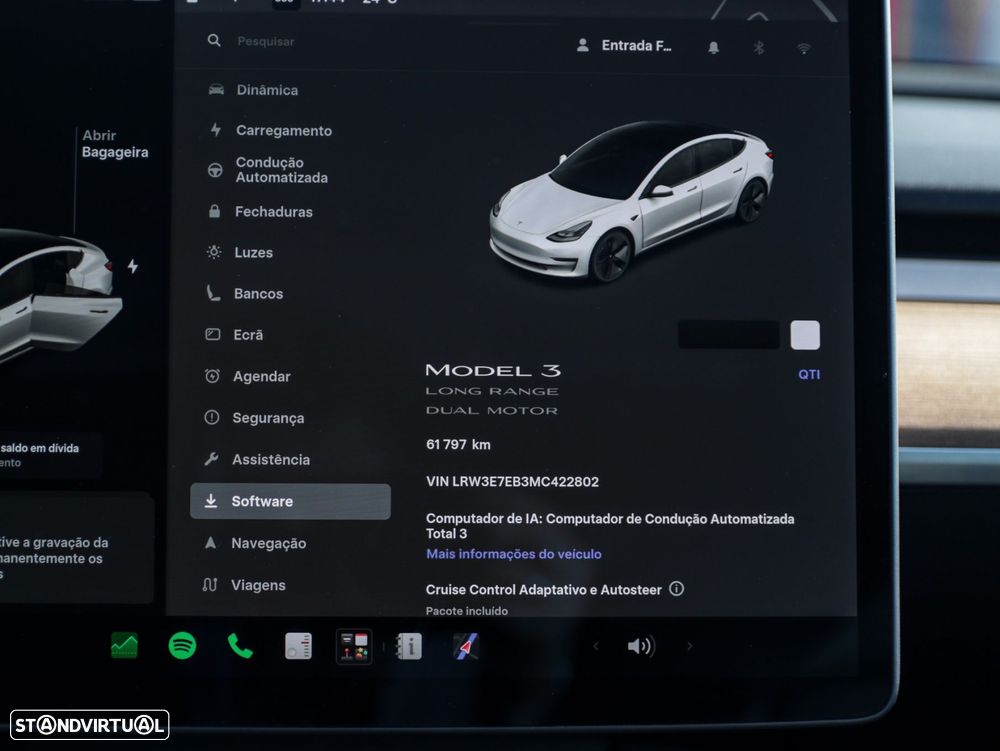The height and width of the screenshot is (751, 1000).
Task: Tap Abrir Bagageira trunk button
Action: click(x=115, y=144)
